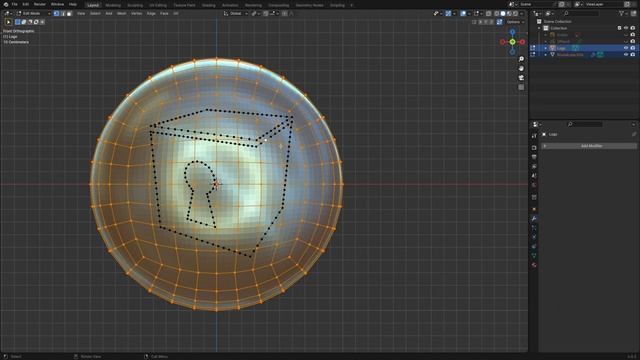Choose the set new selection mode icon
640x360 pixels.
pyautogui.click(x=18, y=22)
